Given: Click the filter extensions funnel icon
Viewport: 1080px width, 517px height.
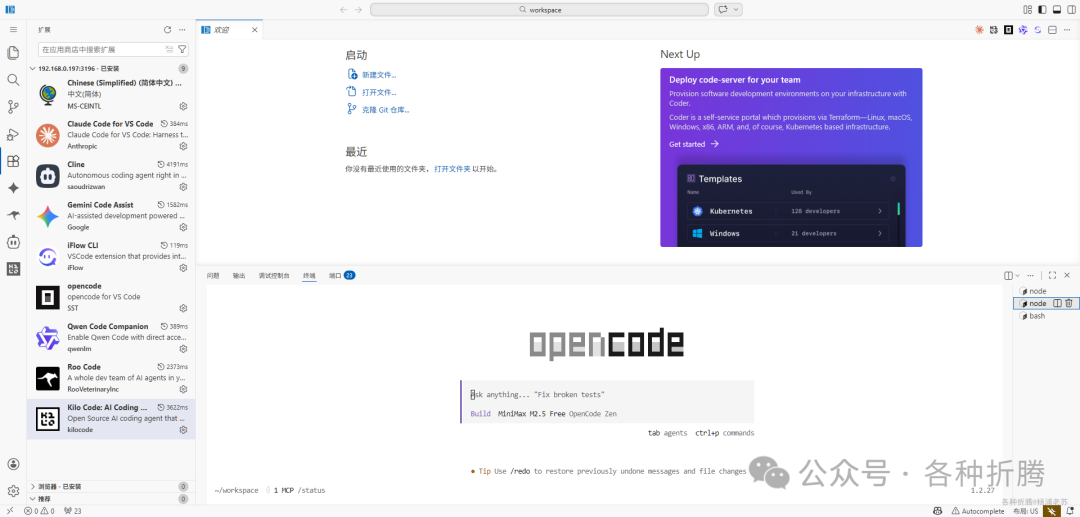Looking at the screenshot, I should click(182, 50).
